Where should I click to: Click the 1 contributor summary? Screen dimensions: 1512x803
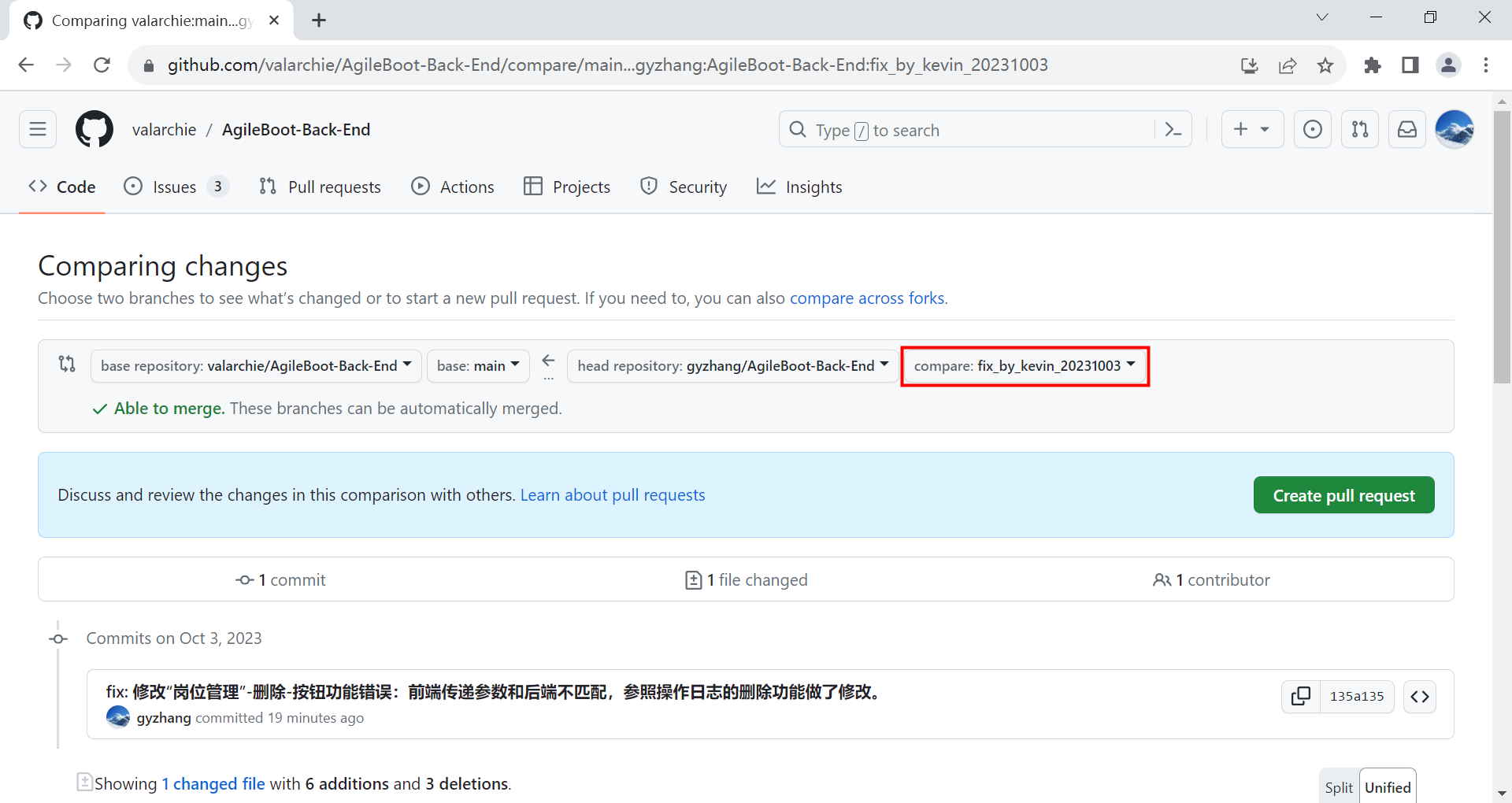(x=1211, y=580)
